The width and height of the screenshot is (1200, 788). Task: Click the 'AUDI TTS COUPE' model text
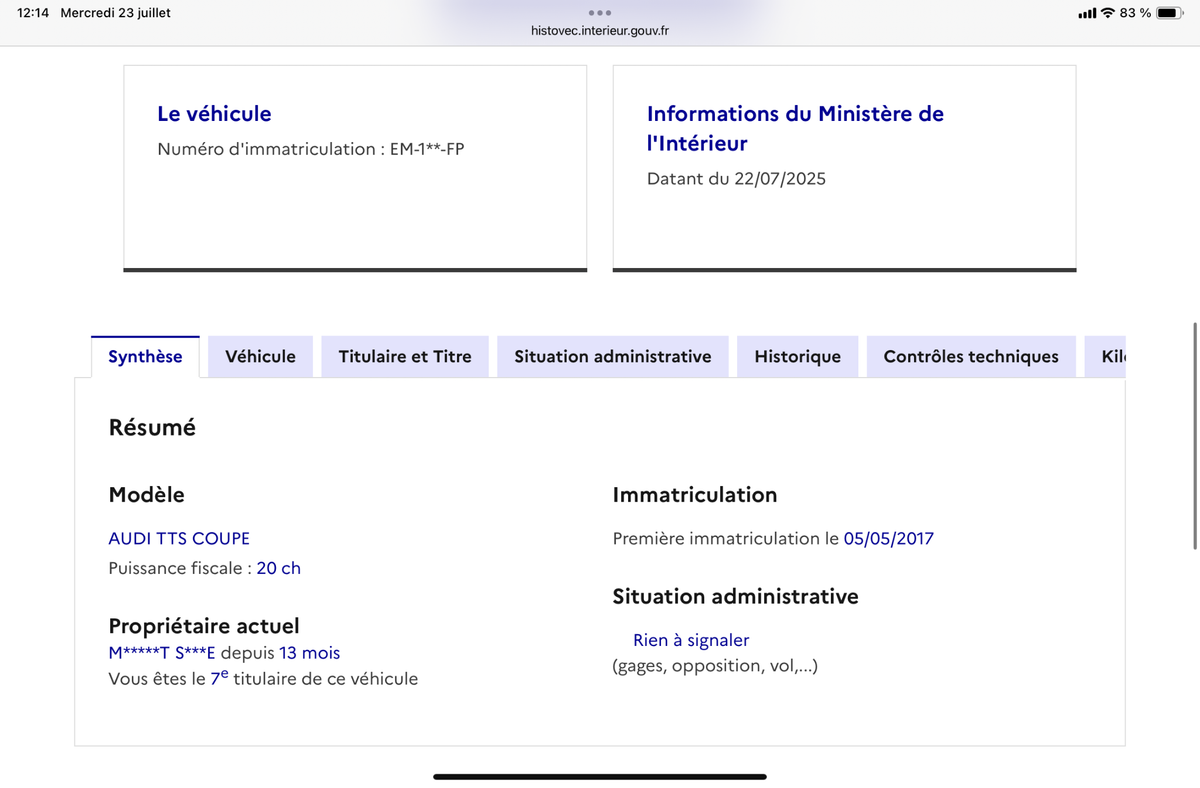click(179, 538)
